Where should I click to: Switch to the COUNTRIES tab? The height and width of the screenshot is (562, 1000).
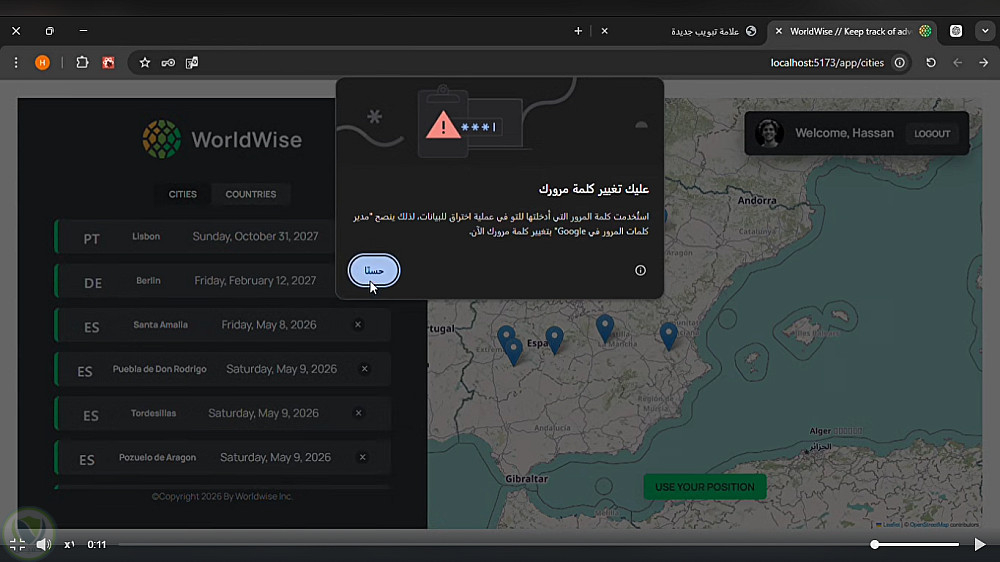point(251,194)
